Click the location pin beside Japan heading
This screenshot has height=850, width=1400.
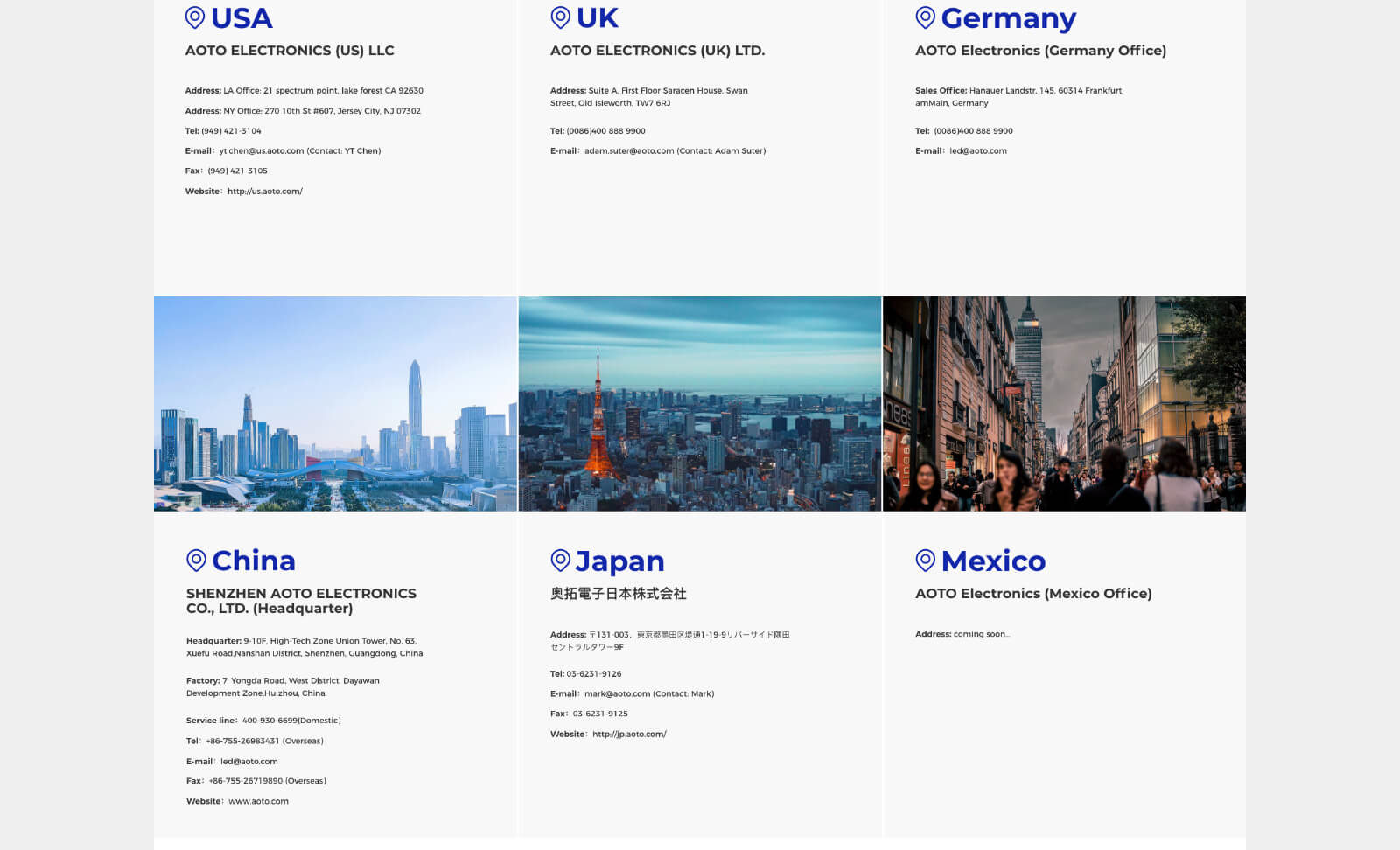tap(560, 560)
